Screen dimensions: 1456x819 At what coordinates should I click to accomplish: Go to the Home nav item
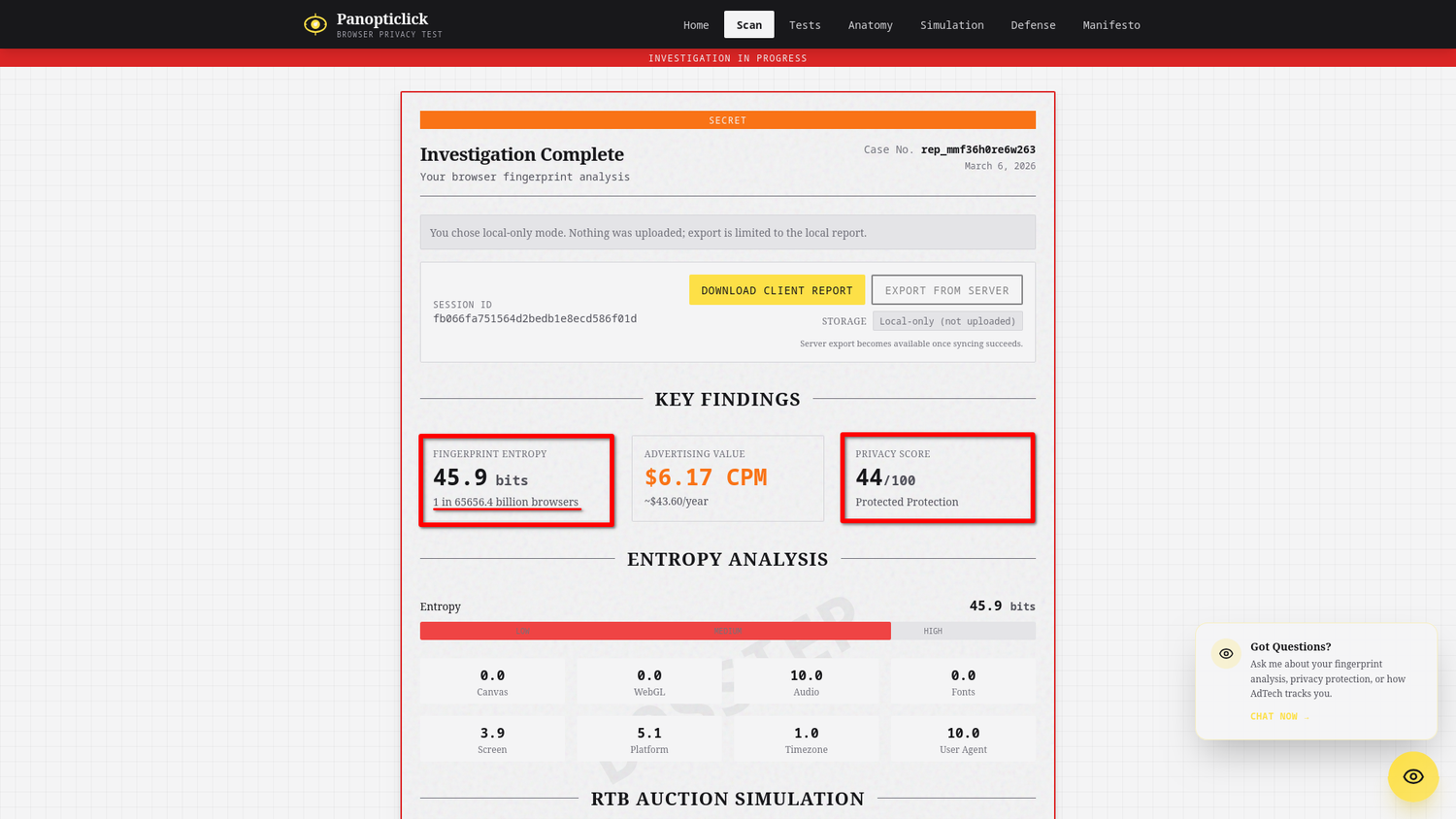pos(696,24)
